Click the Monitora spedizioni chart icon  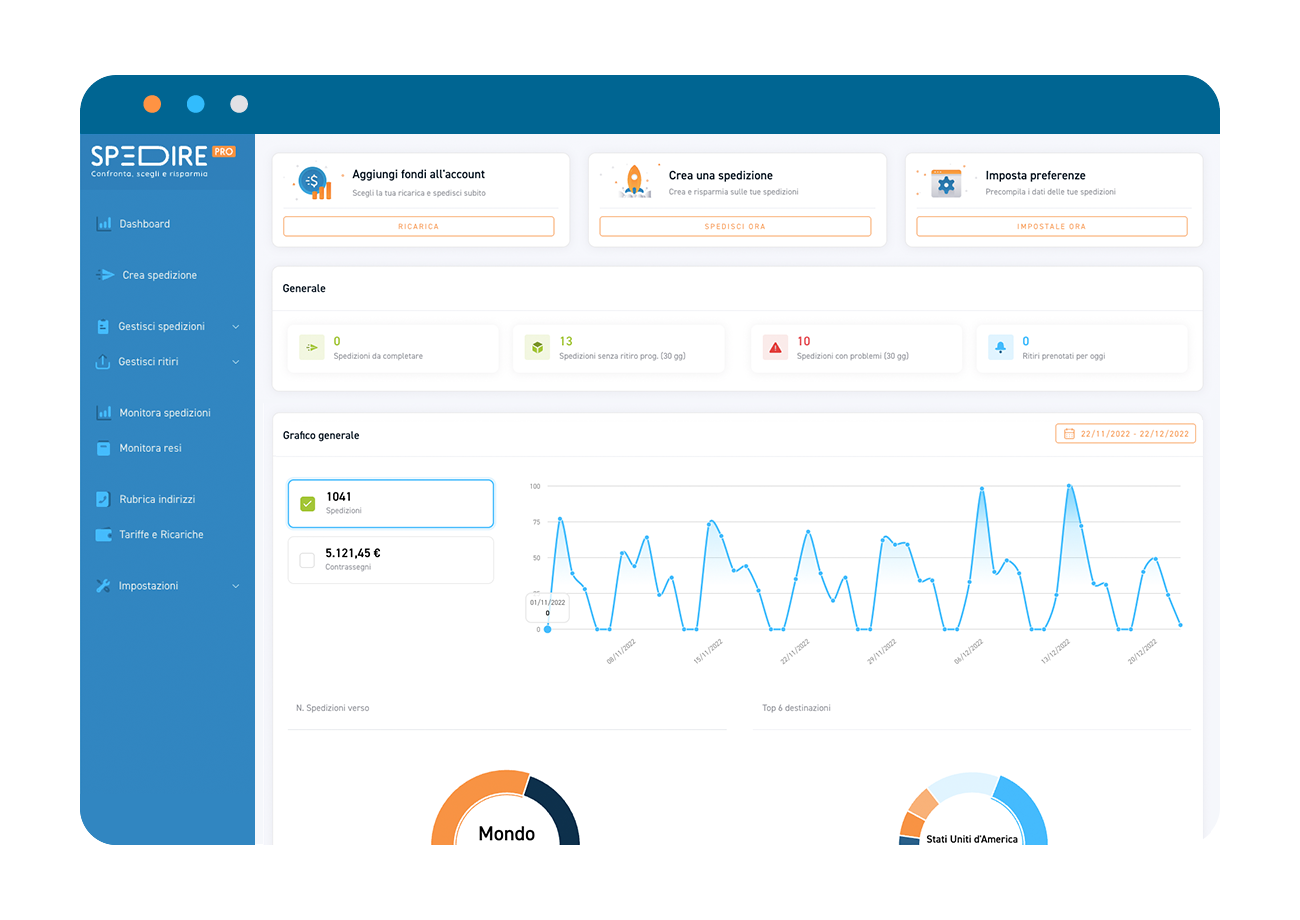(x=104, y=413)
